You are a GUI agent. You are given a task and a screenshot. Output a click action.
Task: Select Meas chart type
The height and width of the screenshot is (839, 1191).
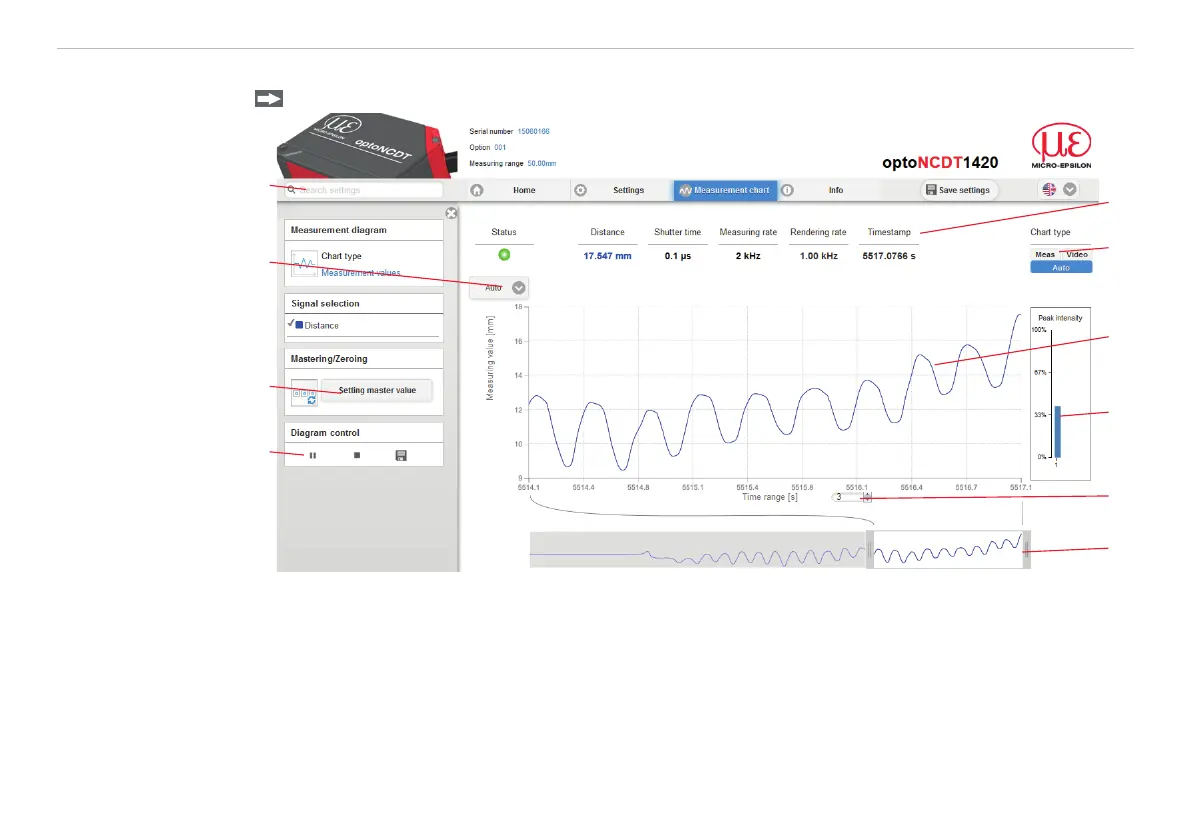pyautogui.click(x=1045, y=254)
